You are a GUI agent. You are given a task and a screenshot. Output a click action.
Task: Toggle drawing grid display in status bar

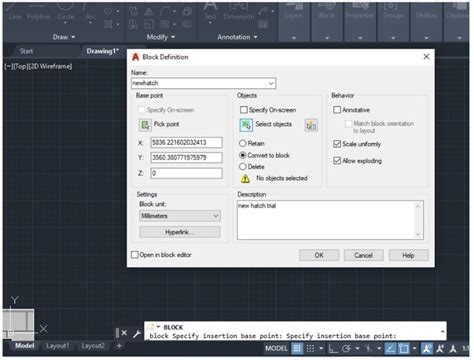(x=297, y=348)
